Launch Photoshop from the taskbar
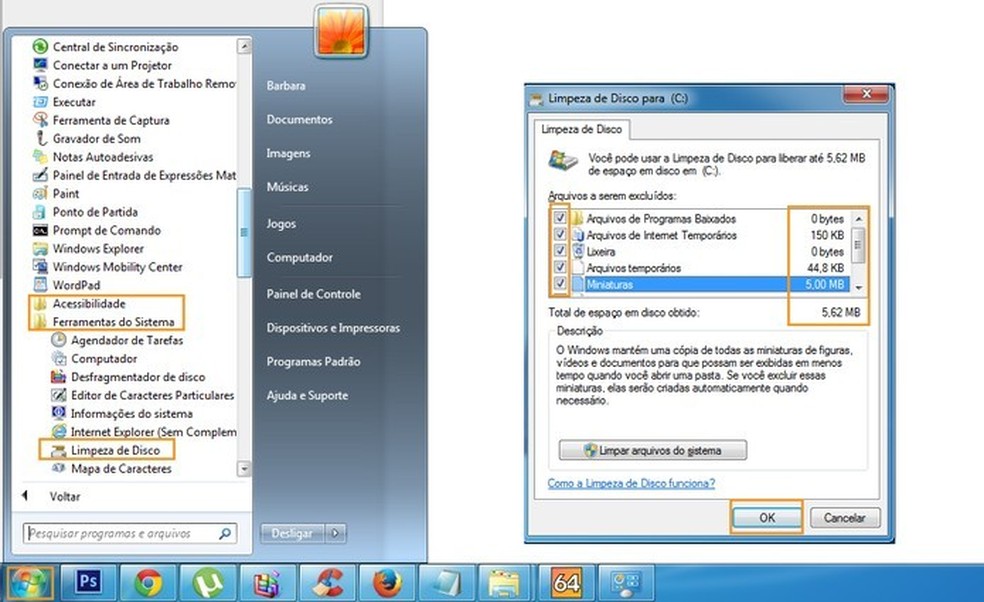The width and height of the screenshot is (984, 602). pyautogui.click(x=89, y=580)
